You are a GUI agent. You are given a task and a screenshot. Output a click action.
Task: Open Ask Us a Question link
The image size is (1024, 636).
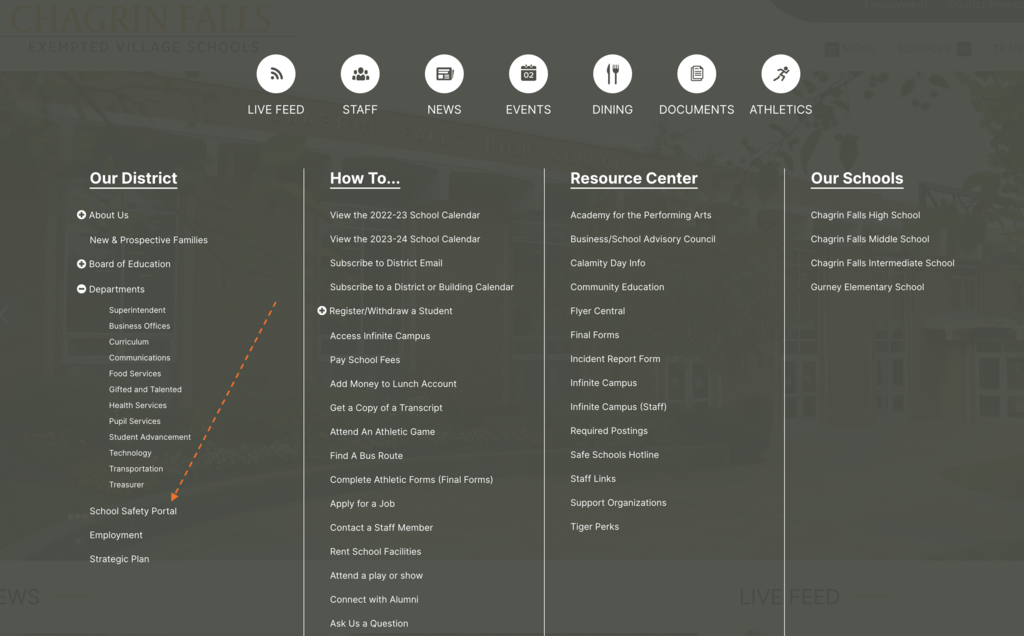(x=368, y=624)
